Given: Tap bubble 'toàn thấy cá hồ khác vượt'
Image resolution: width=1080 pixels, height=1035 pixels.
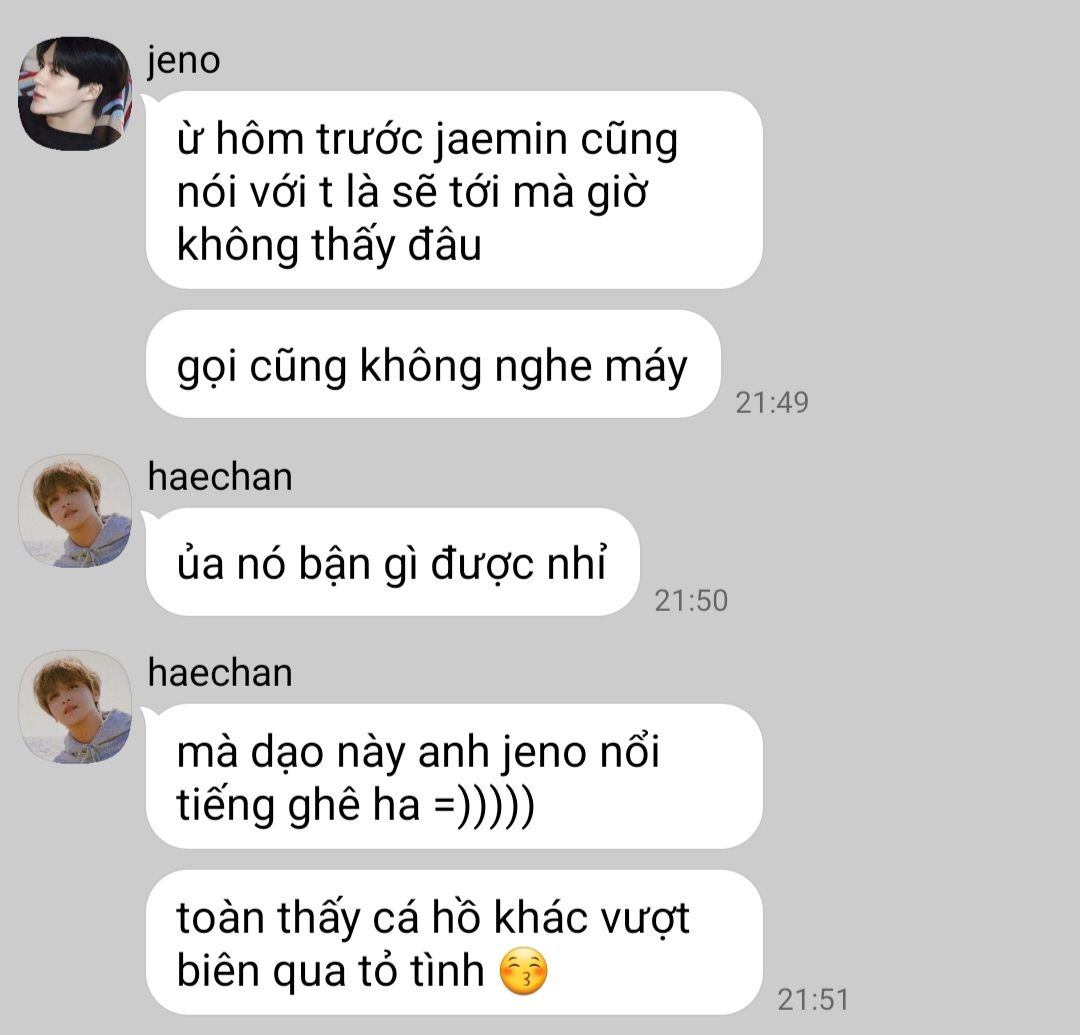Looking at the screenshot, I should coord(454,942).
